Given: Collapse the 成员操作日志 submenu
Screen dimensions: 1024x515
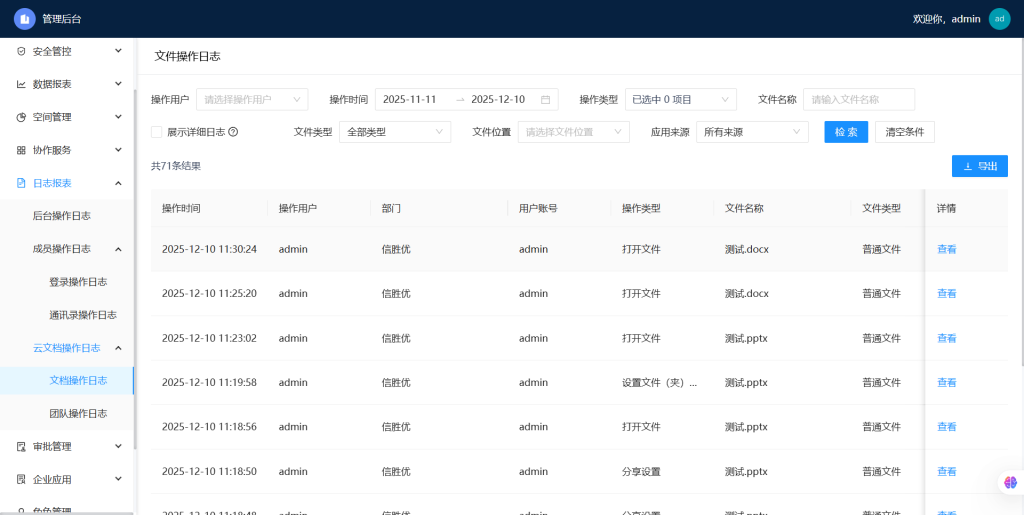Looking at the screenshot, I should click(118, 249).
